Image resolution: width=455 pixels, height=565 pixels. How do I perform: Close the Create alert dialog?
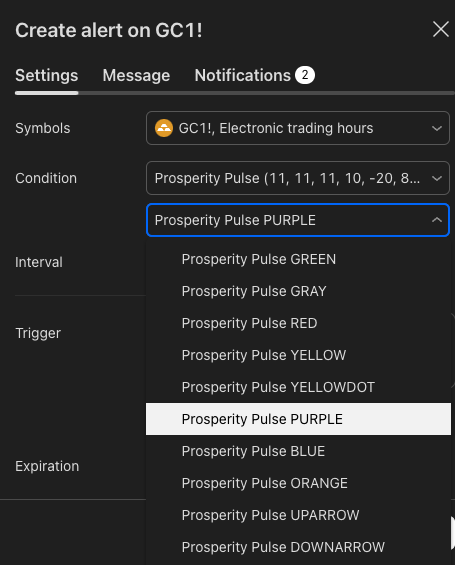441,29
